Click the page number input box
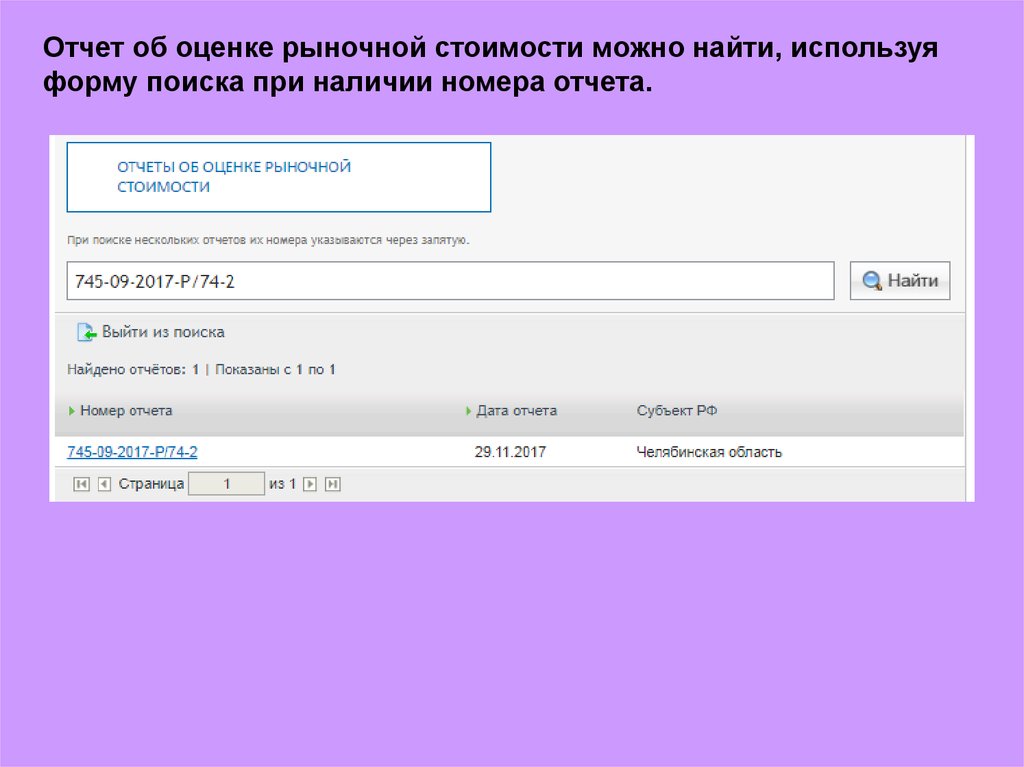Screen dimensions: 1024x767 [226, 484]
